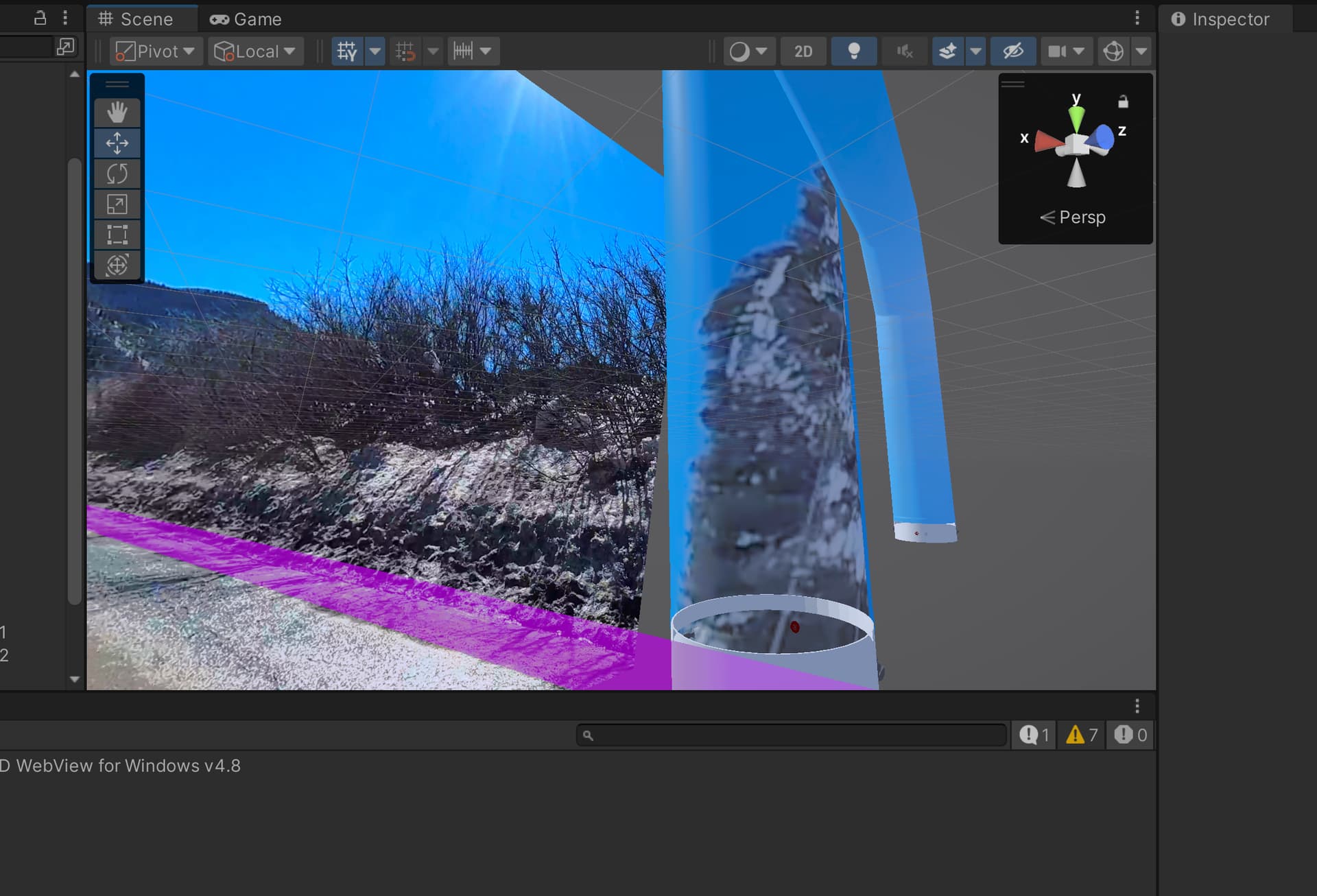
Task: Select the Move tool
Action: coord(117,143)
